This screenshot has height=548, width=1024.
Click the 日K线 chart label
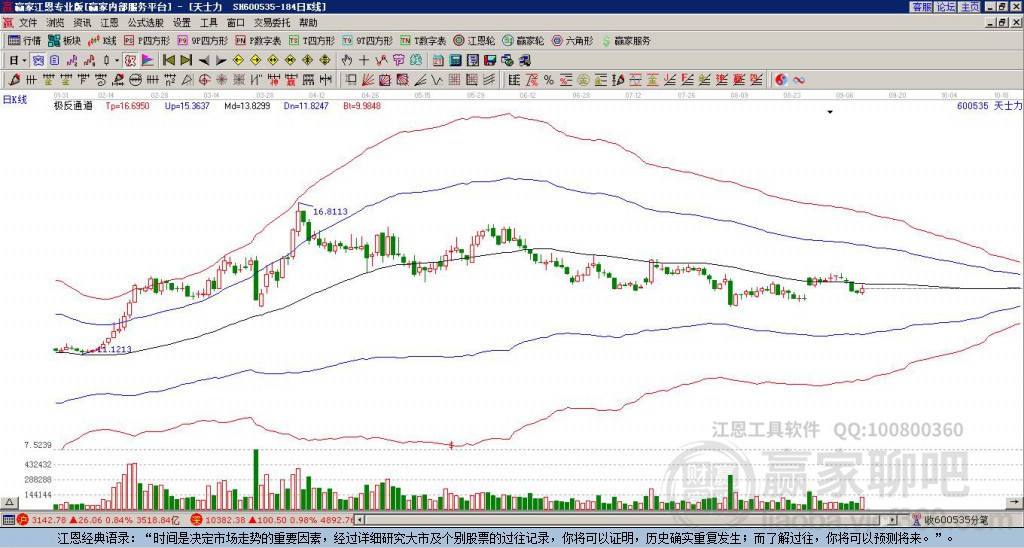(14, 100)
